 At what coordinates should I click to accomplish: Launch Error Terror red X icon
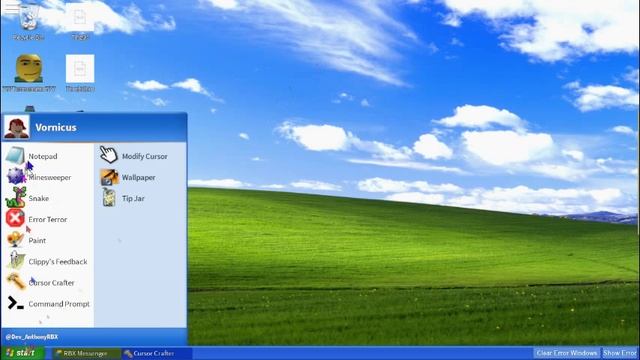click(16, 218)
